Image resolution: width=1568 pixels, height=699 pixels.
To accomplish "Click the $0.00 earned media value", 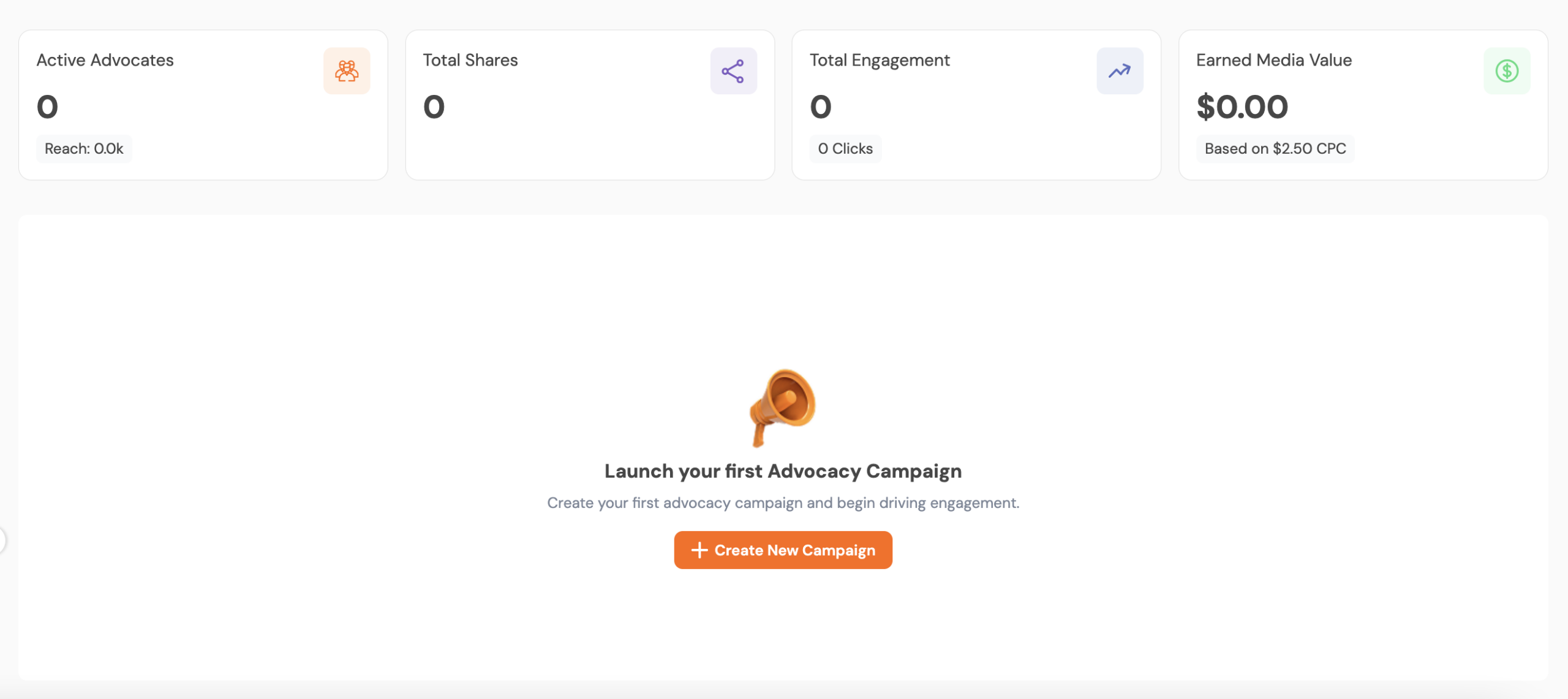I will click(1242, 107).
